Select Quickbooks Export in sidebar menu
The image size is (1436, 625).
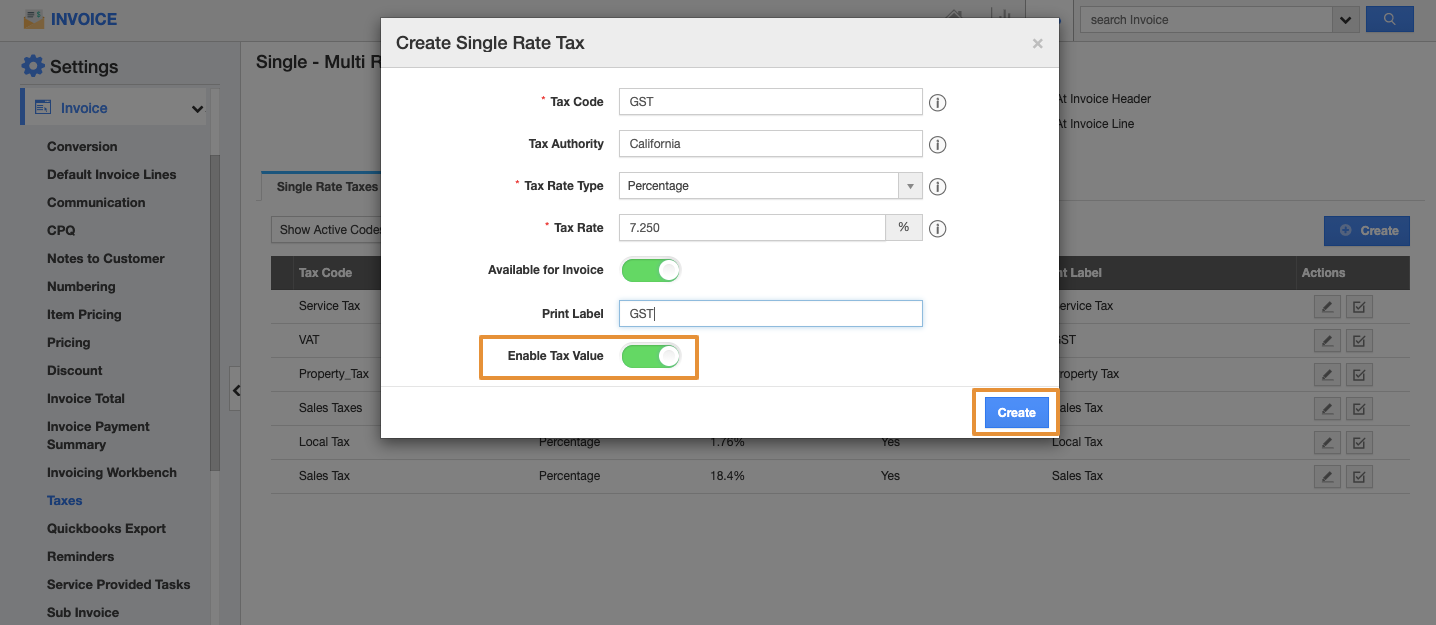point(106,528)
